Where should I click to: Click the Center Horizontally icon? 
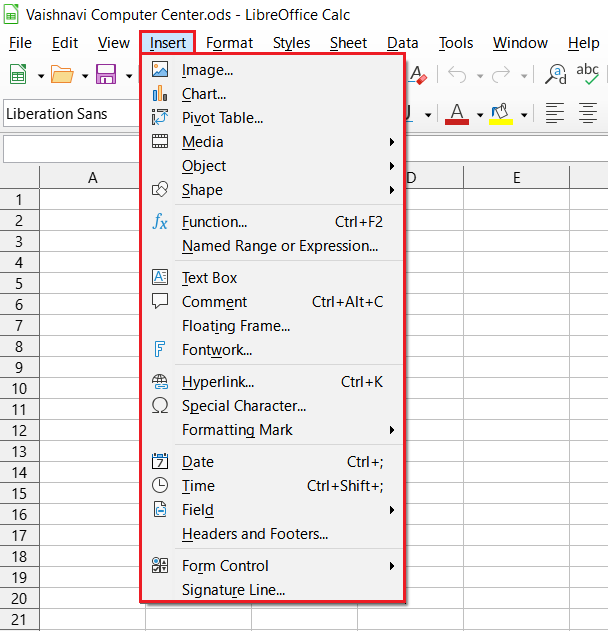(x=588, y=113)
